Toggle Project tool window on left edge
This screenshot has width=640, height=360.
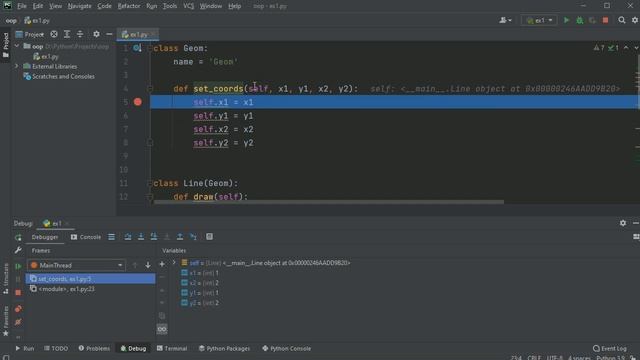click(x=6, y=45)
